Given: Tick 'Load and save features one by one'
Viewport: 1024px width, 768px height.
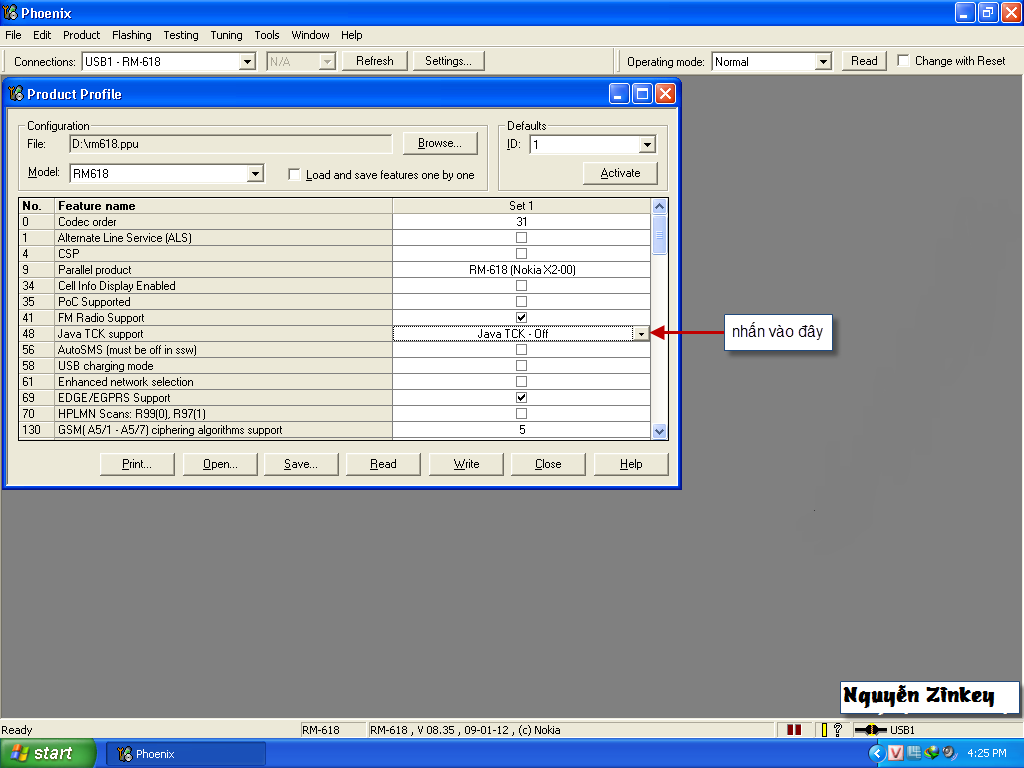Looking at the screenshot, I should tap(294, 175).
